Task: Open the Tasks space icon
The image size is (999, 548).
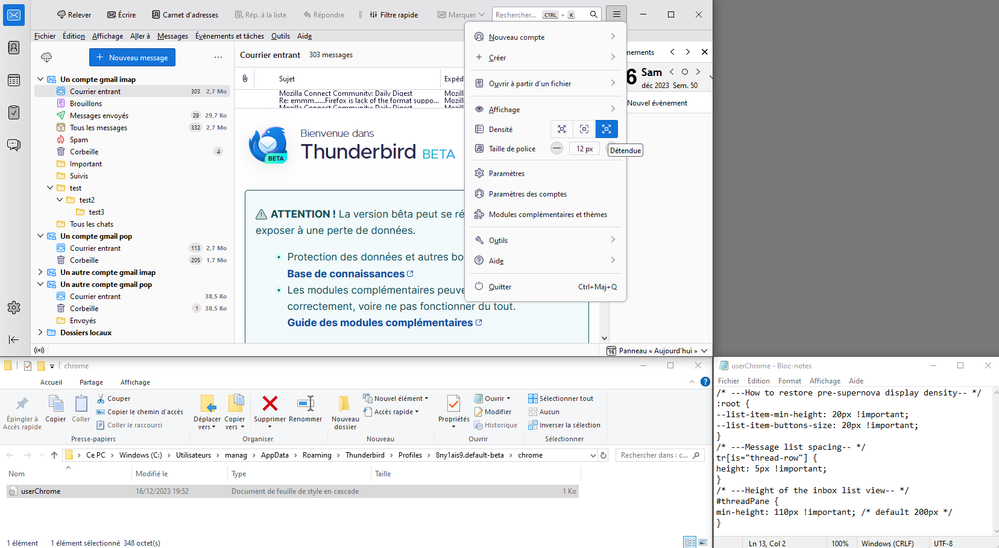Action: tap(13, 113)
